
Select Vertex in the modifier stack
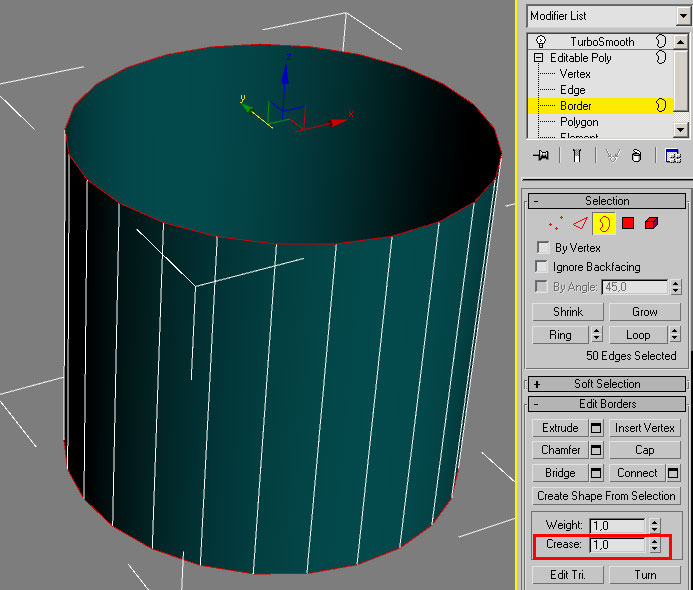point(575,74)
